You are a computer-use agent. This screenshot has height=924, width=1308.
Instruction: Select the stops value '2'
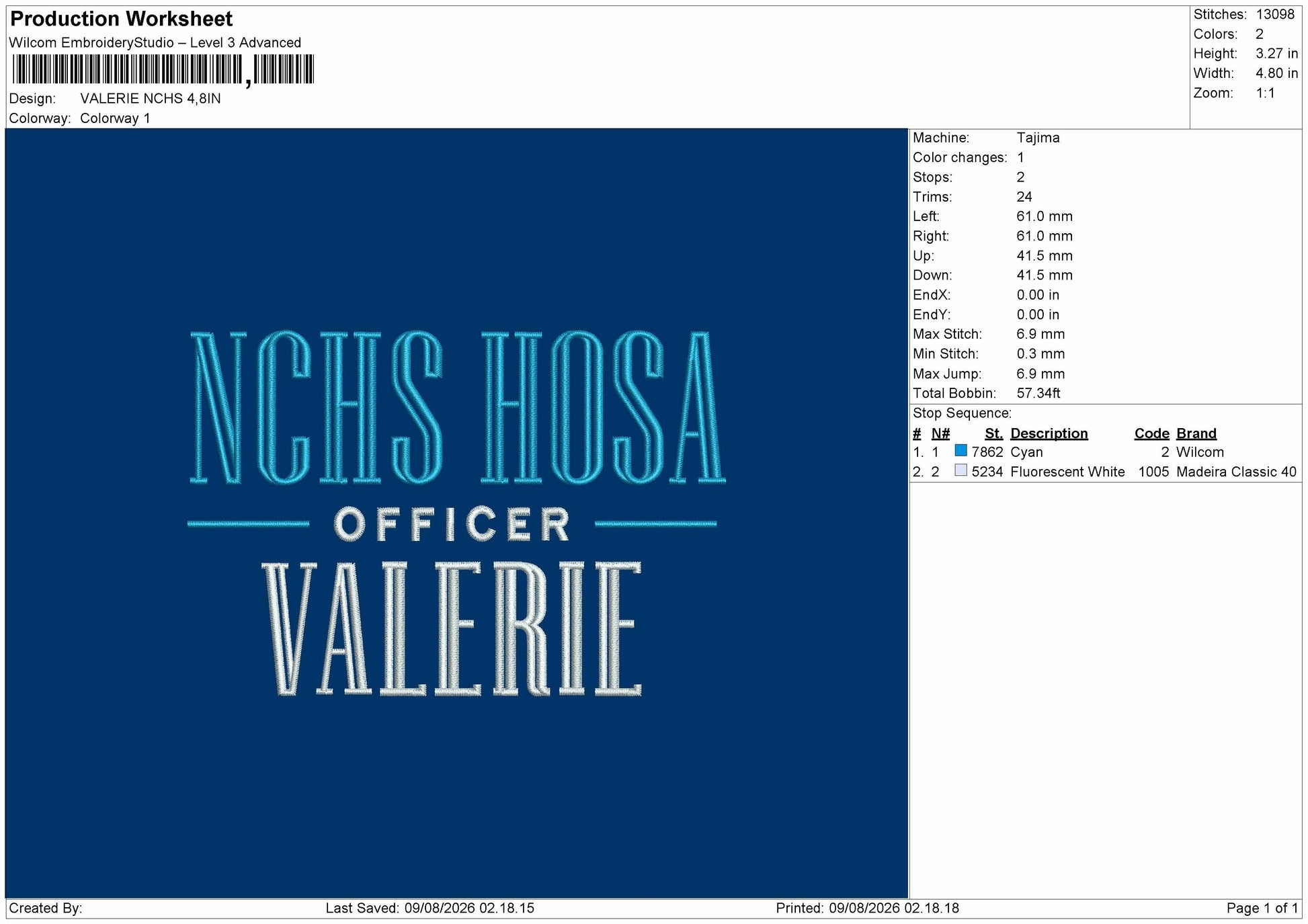point(1020,177)
